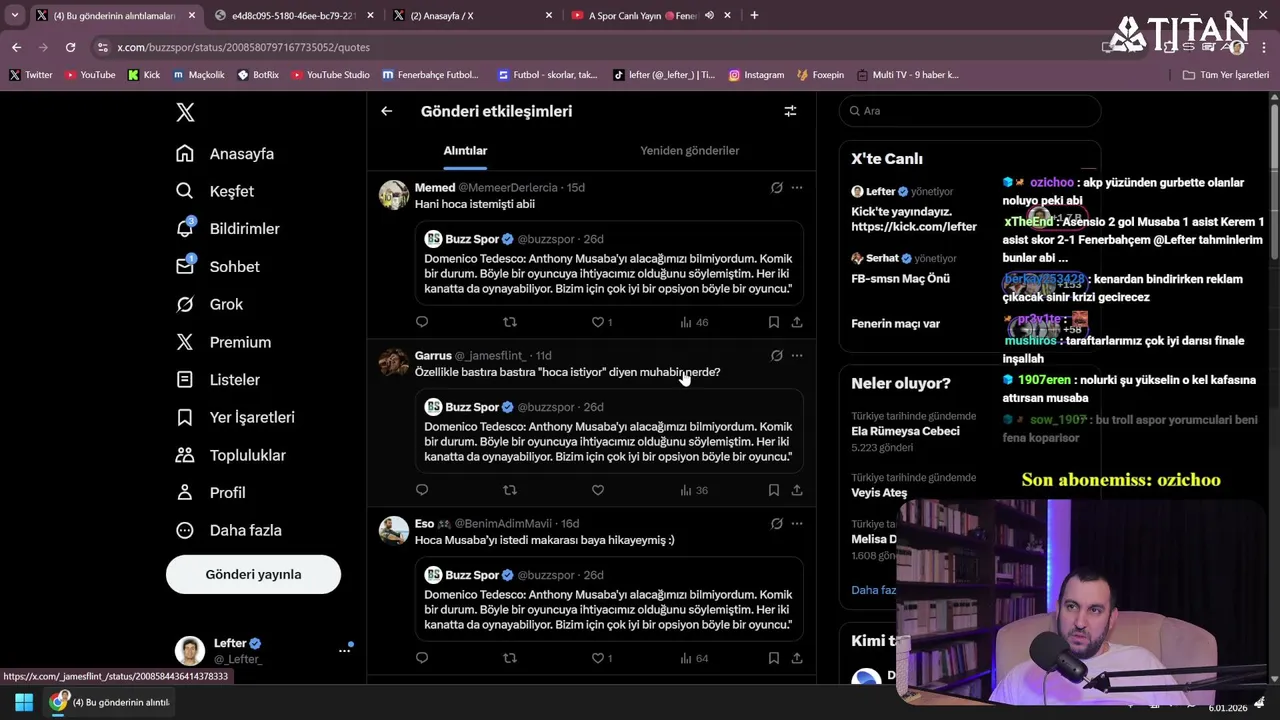The image size is (1280, 720).
Task: Open Eso profile avatar
Action: (x=394, y=530)
